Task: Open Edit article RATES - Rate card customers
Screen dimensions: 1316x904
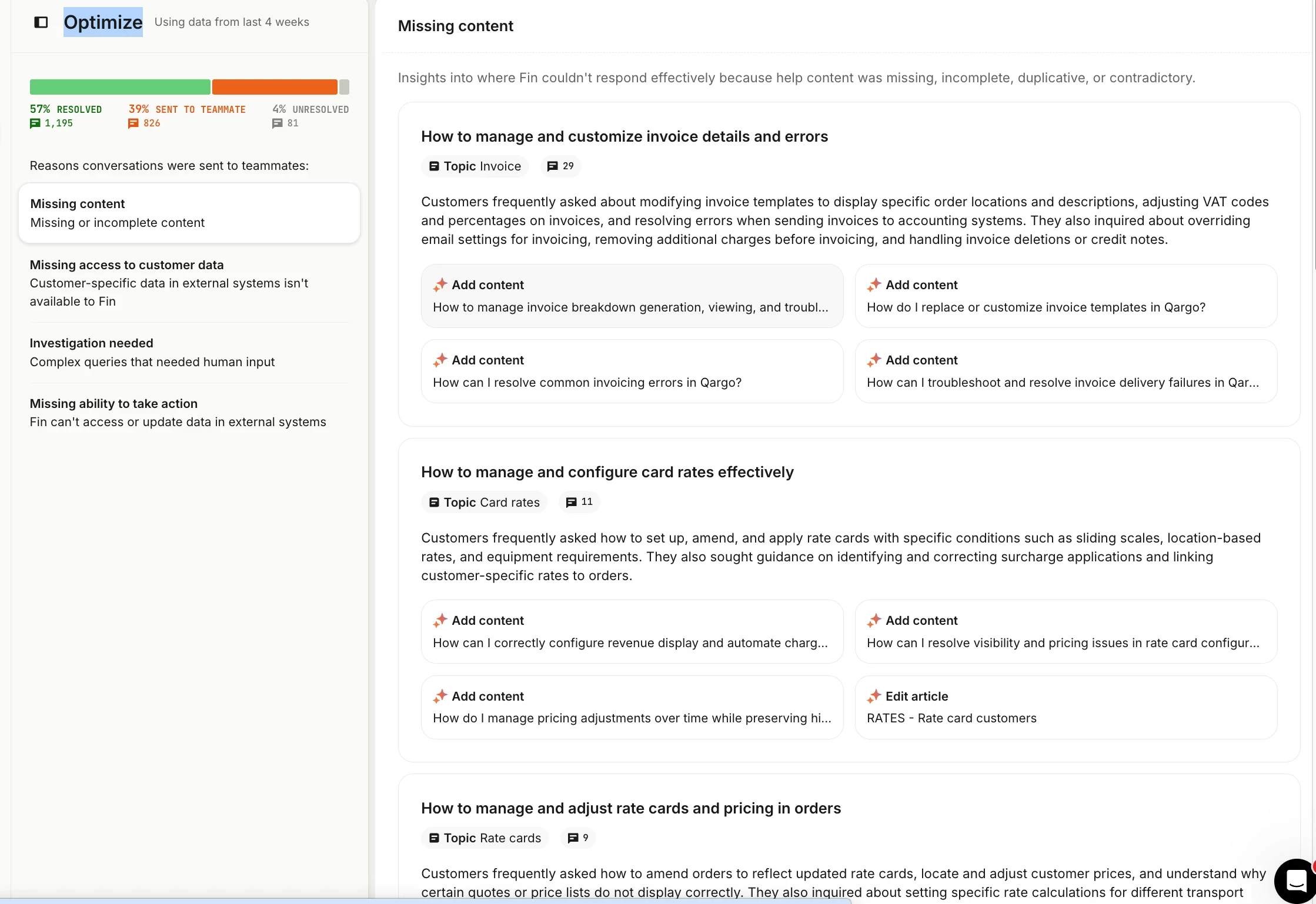Action: tap(1066, 707)
